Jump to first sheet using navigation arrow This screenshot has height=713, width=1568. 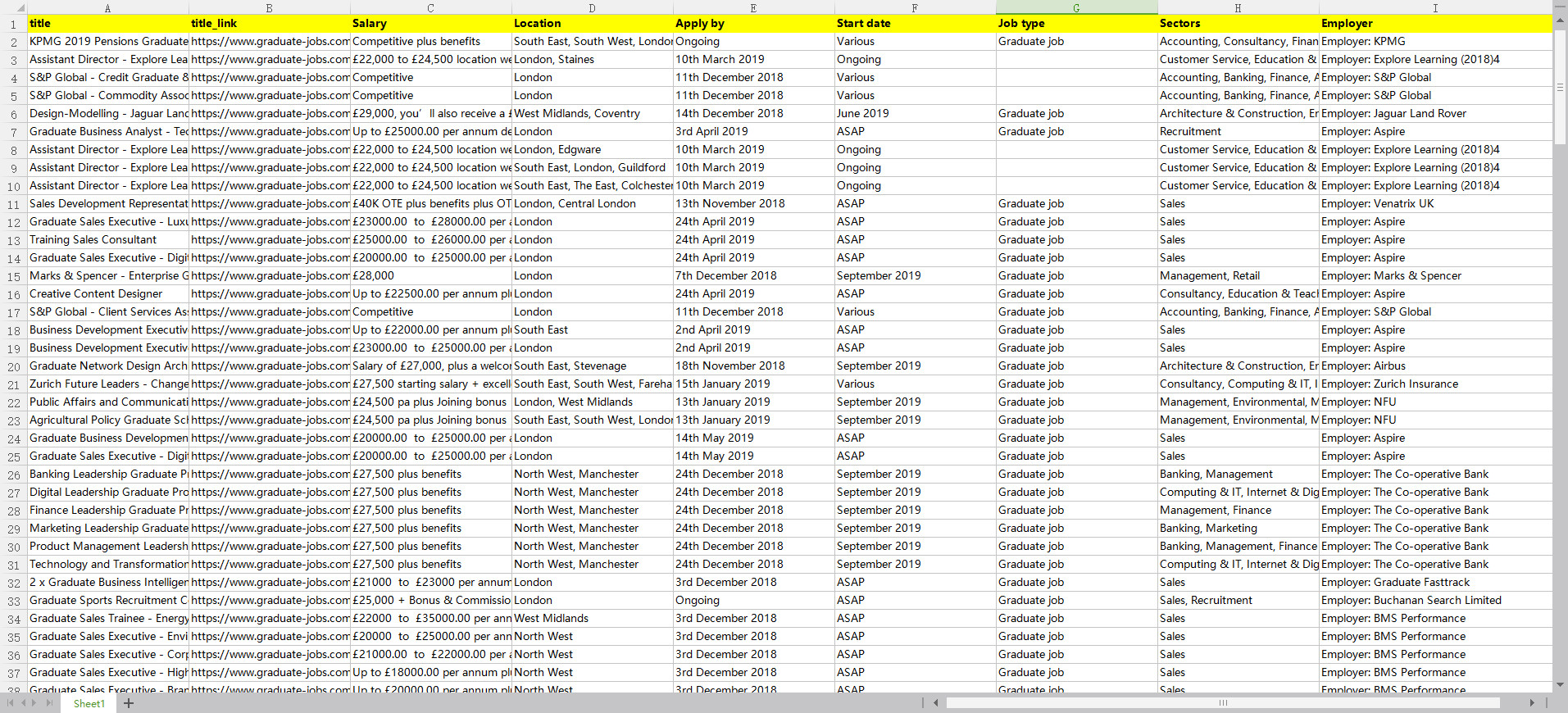(x=11, y=703)
